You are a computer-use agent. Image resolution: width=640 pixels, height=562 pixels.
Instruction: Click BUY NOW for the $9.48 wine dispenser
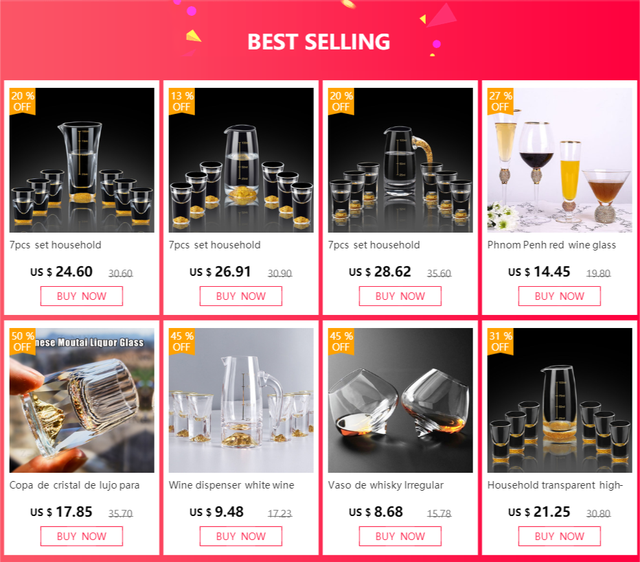(x=241, y=536)
